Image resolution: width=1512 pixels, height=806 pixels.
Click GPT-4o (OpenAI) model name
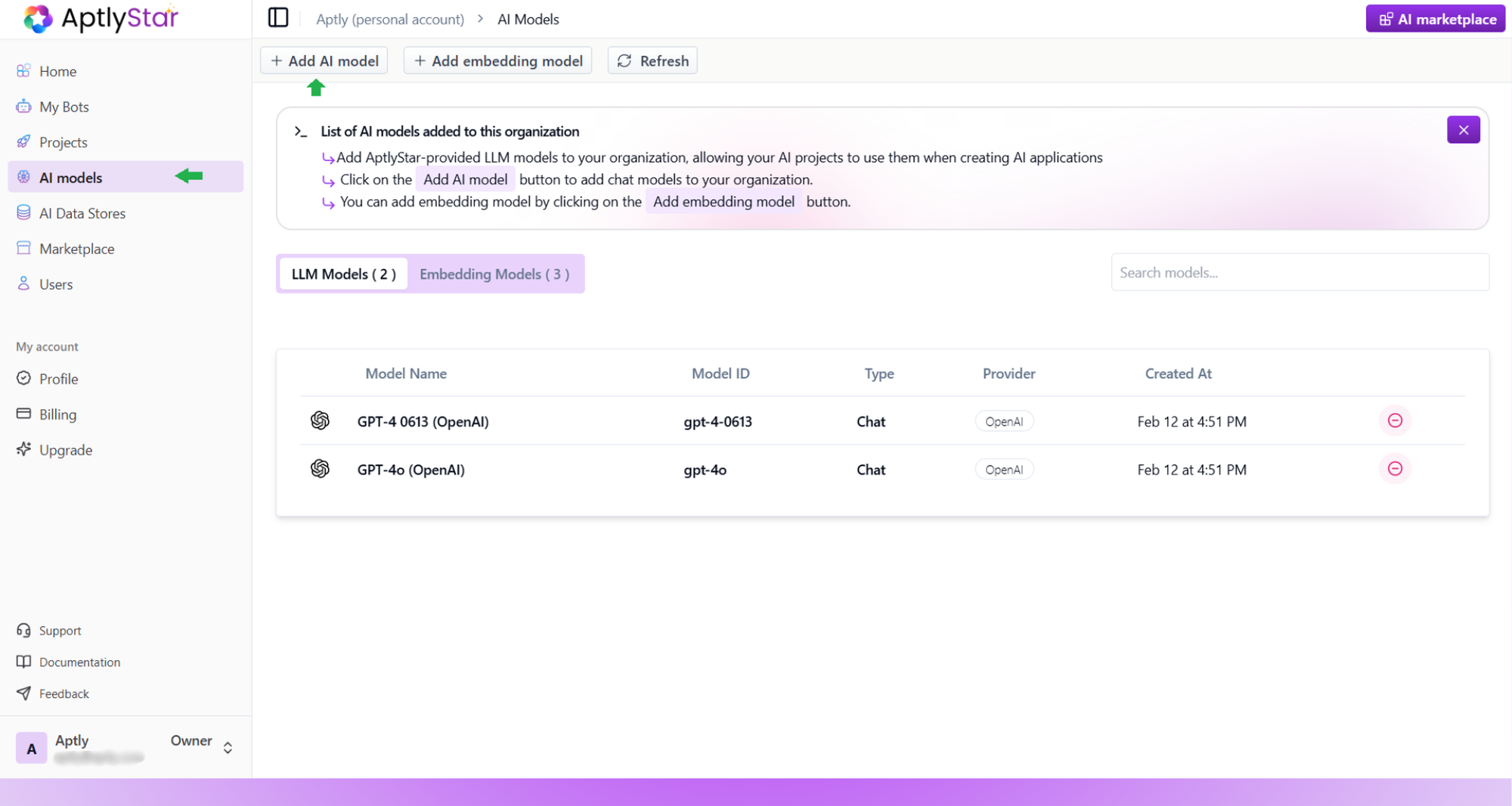click(x=411, y=470)
